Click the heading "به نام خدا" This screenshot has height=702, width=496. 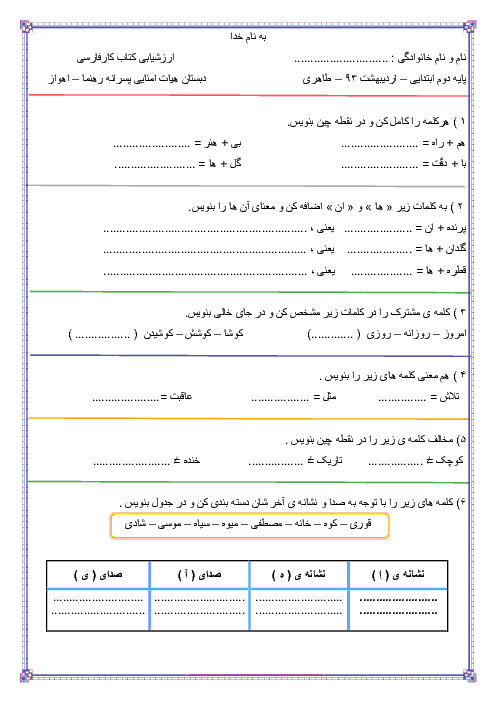click(x=248, y=37)
